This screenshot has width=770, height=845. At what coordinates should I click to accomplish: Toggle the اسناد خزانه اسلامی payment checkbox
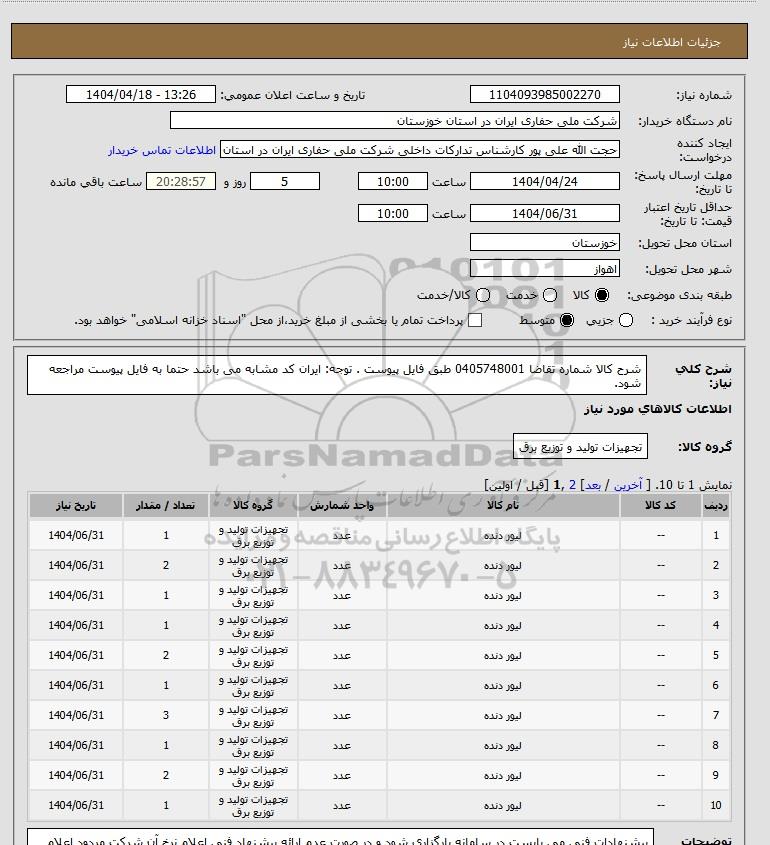click(475, 321)
